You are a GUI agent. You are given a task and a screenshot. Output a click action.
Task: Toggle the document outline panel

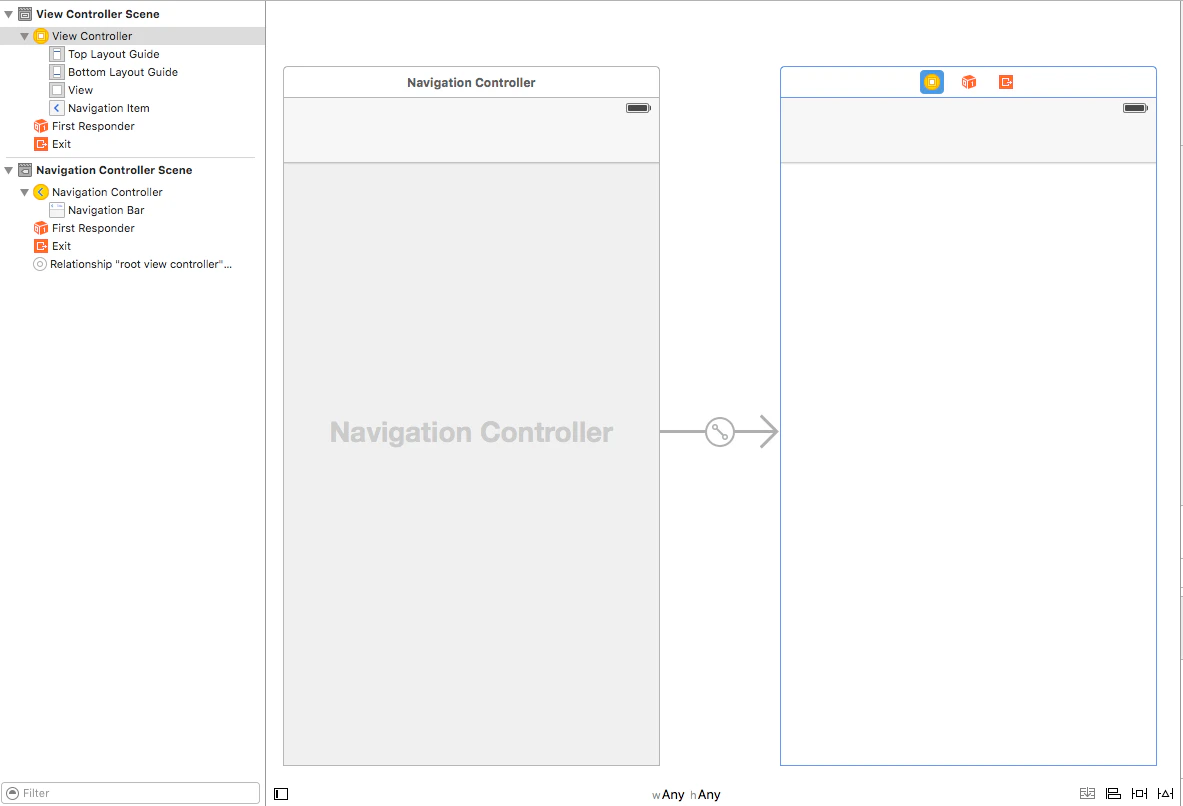(281, 794)
